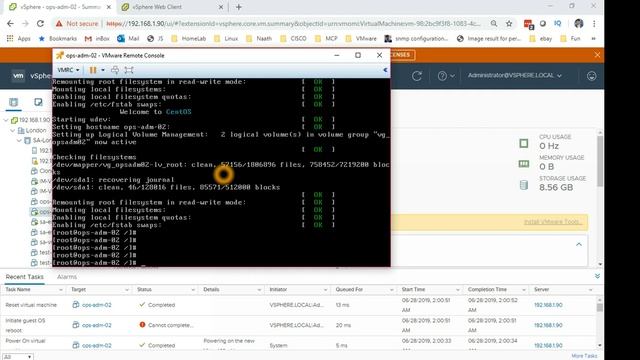This screenshot has width=640, height=360.
Task: Go back using browser back arrow
Action: pyautogui.click(x=10, y=24)
